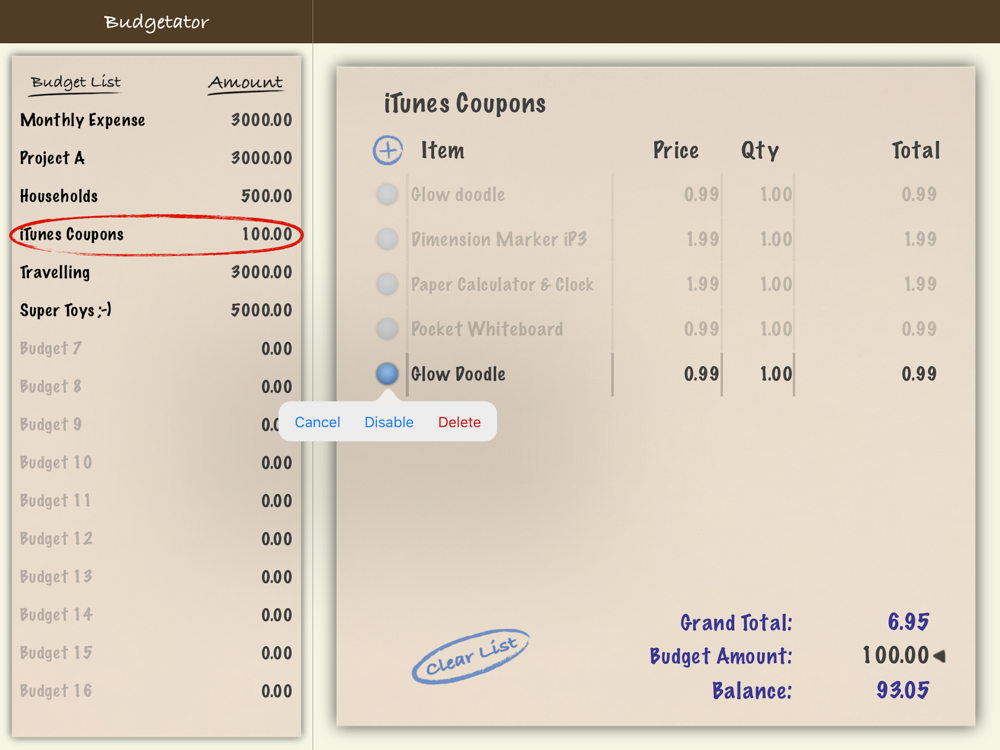
Task: Select the Budget 13 row
Action: coord(156,577)
